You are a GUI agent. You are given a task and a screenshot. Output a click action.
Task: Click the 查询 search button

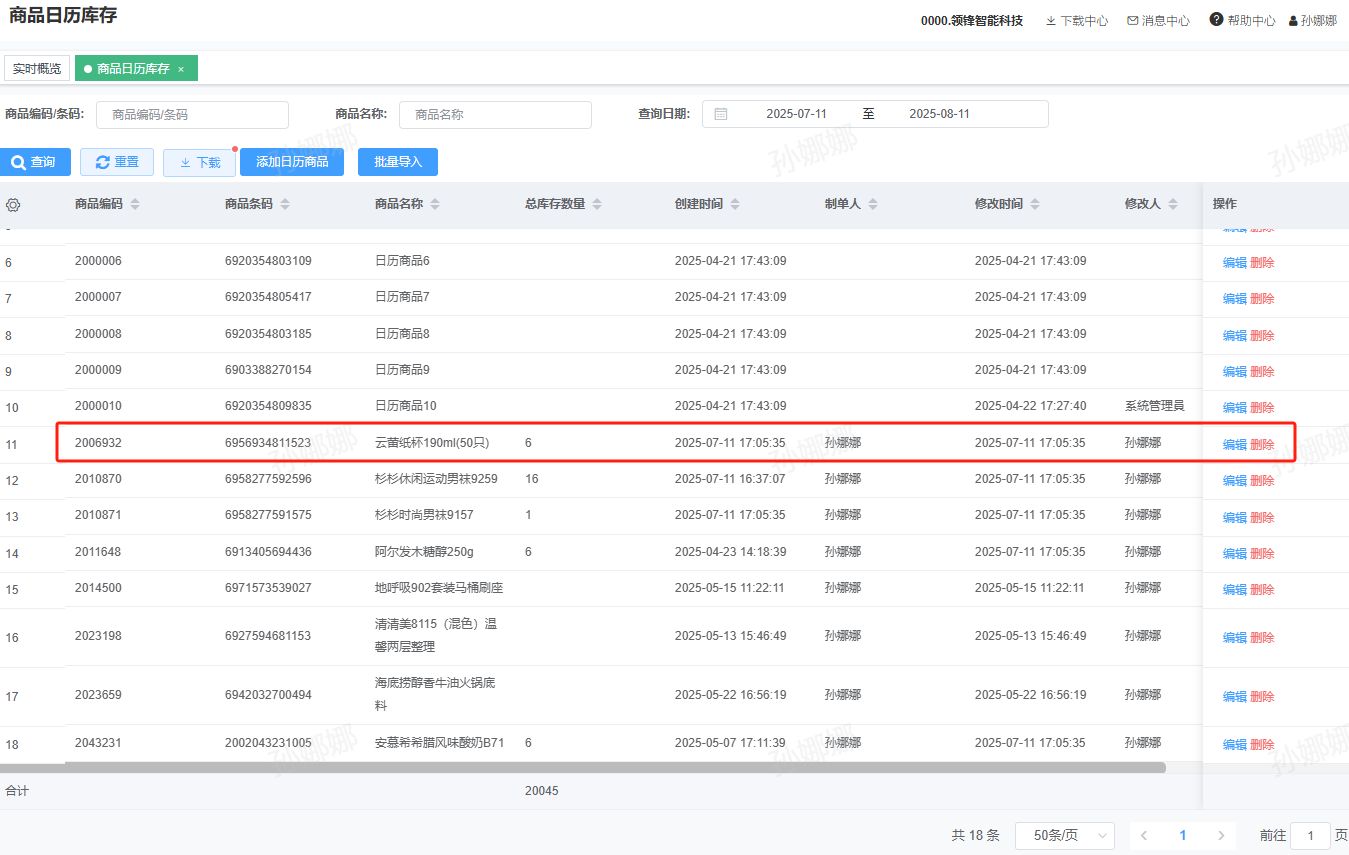click(x=35, y=162)
